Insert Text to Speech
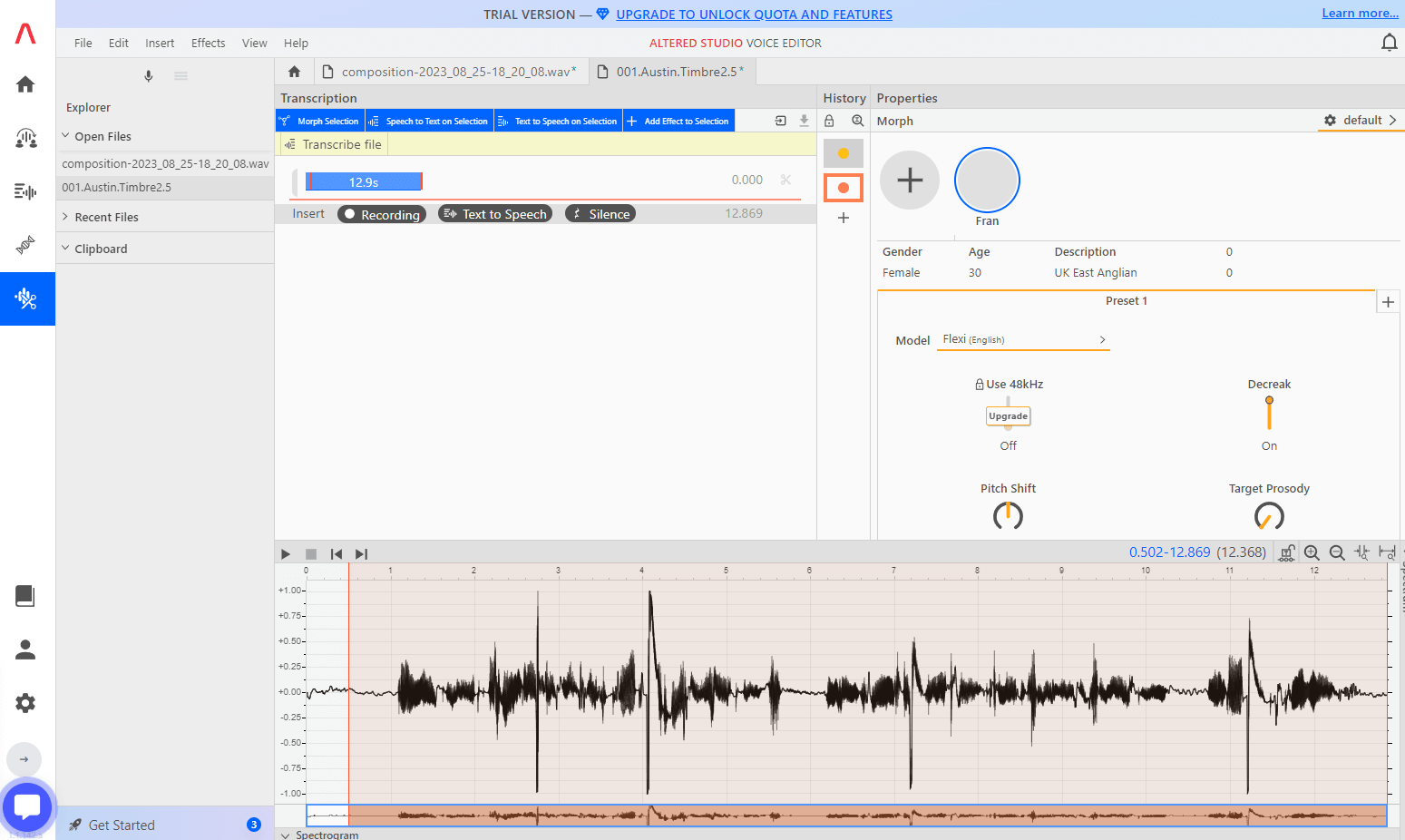The height and width of the screenshot is (840, 1405). click(x=495, y=214)
